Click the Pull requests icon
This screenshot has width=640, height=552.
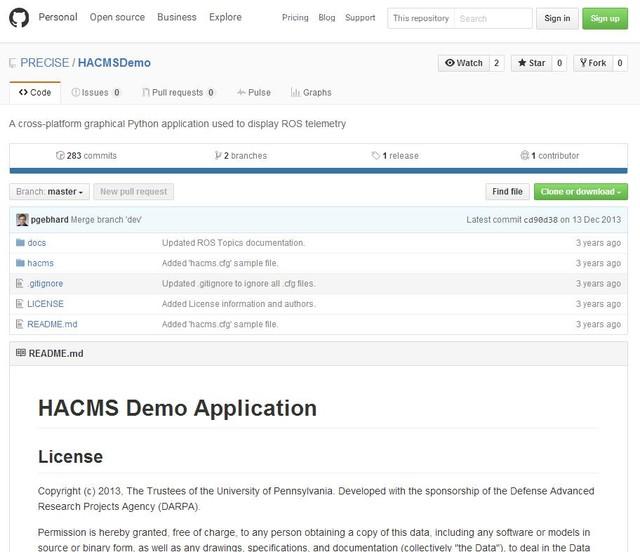[145, 92]
